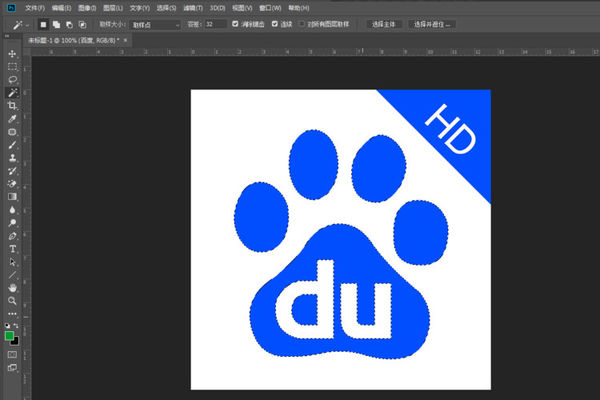This screenshot has height=400, width=600.
Task: Click the 选择并遮住 button
Action: (x=432, y=24)
